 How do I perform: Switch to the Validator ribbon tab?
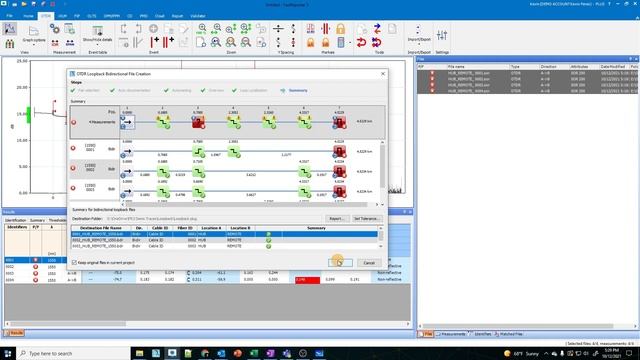(x=198, y=16)
